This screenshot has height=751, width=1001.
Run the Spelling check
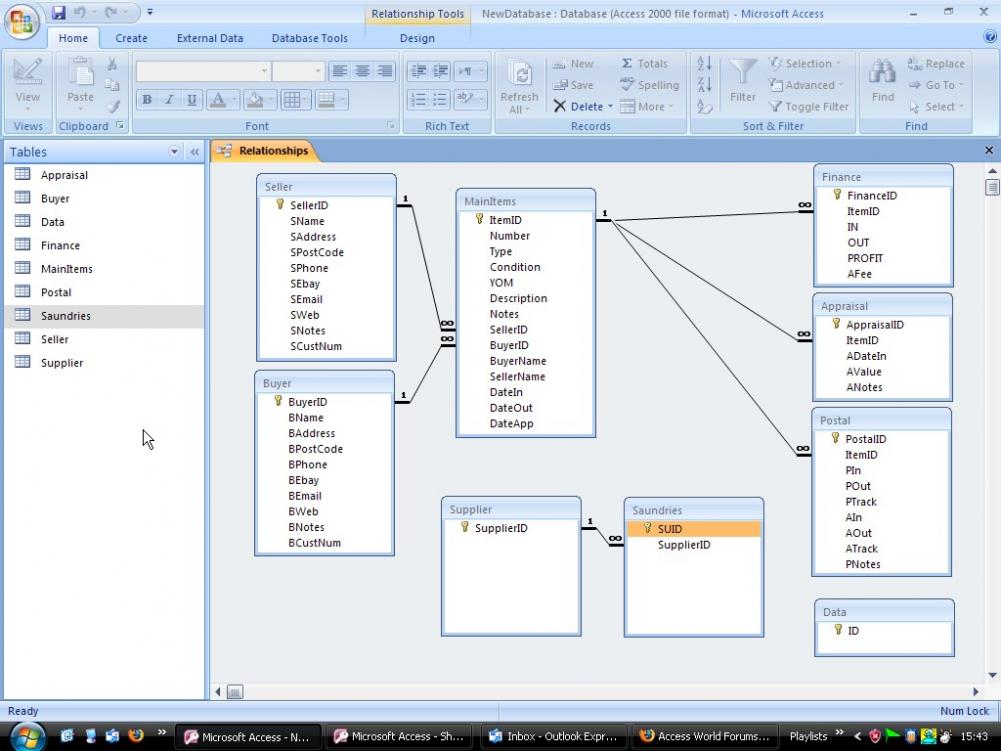(x=649, y=85)
